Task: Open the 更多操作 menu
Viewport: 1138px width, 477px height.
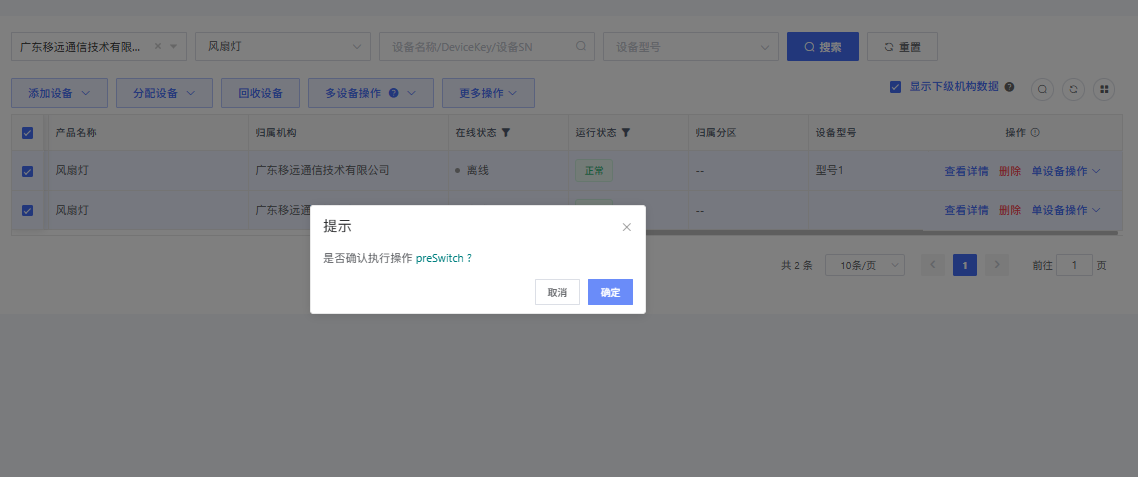Action: (488, 93)
